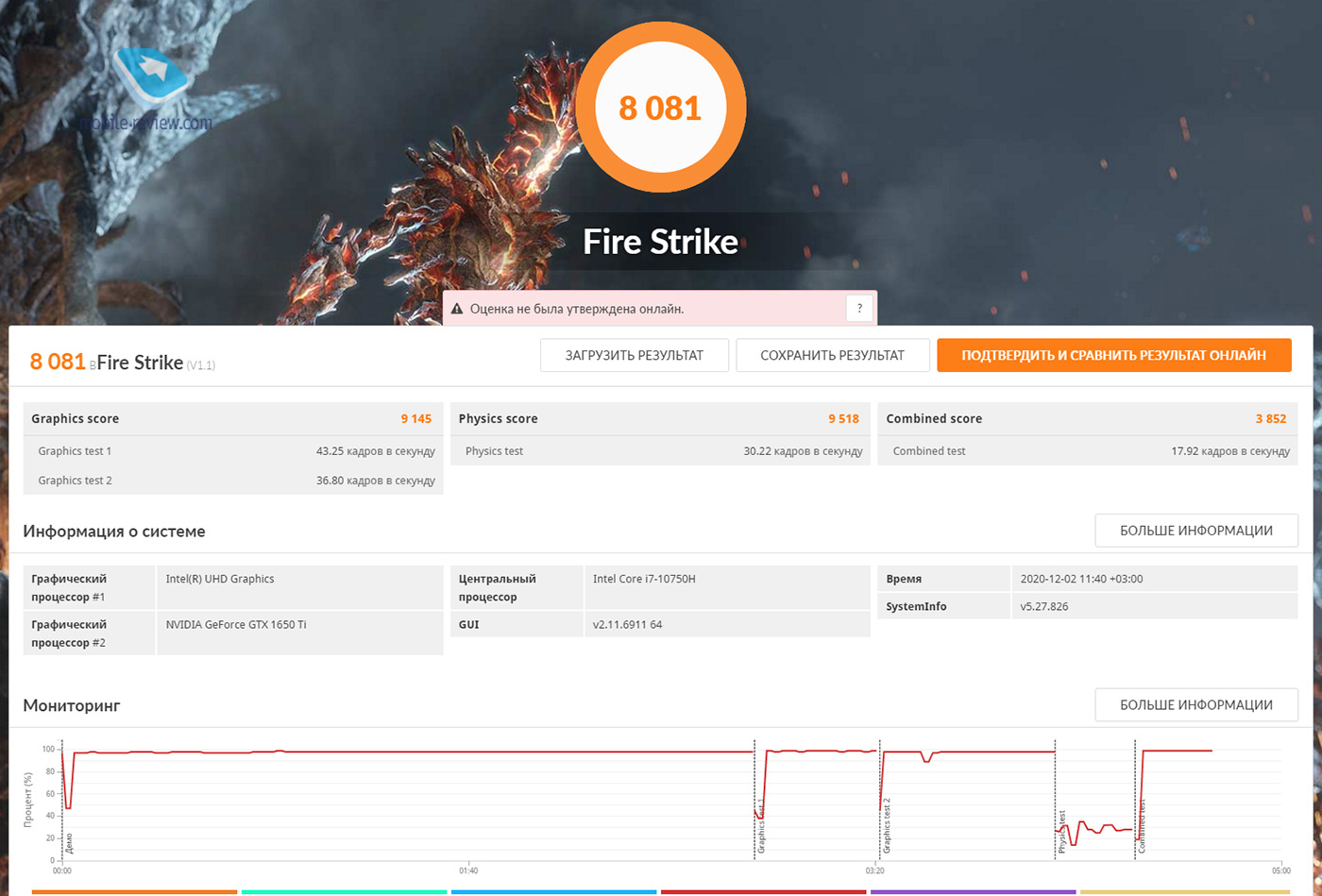Click the 9 518 physics score value
The height and width of the screenshot is (896, 1322).
click(x=844, y=418)
